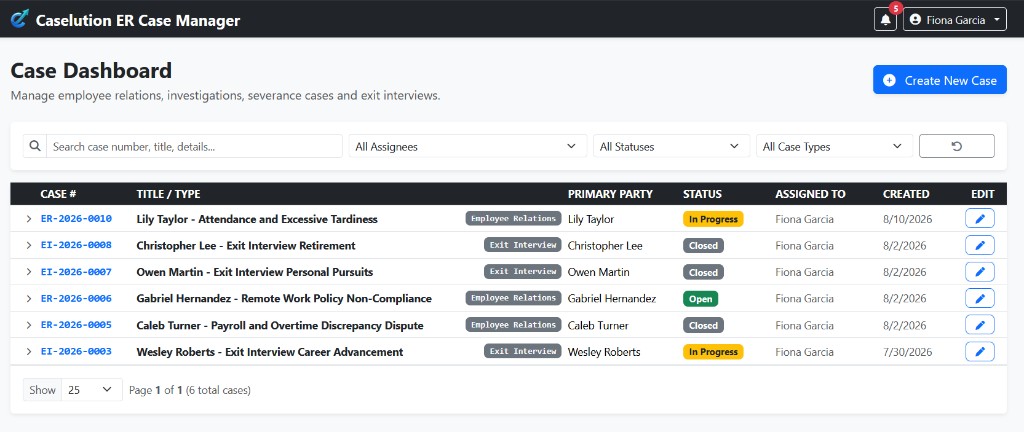The width and height of the screenshot is (1024, 432).
Task: Click title Christopher Lee - Exit Interview Retirement
Action: coord(246,245)
